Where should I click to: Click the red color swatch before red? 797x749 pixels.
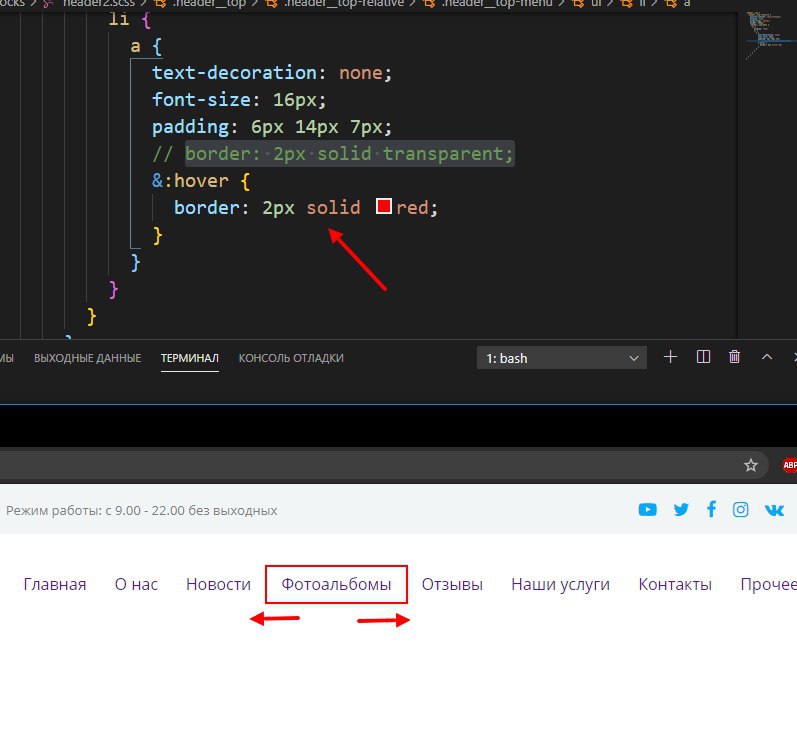point(383,206)
